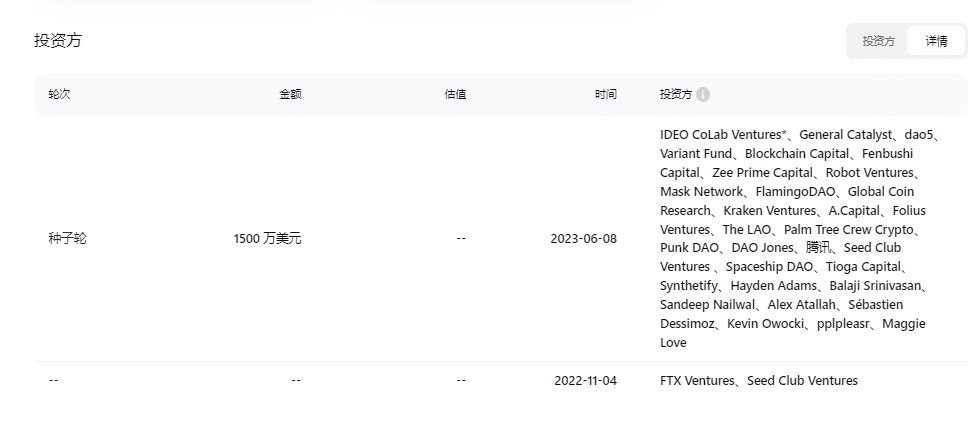978x432 pixels.
Task: Click the 估值 column header
Action: pos(455,95)
